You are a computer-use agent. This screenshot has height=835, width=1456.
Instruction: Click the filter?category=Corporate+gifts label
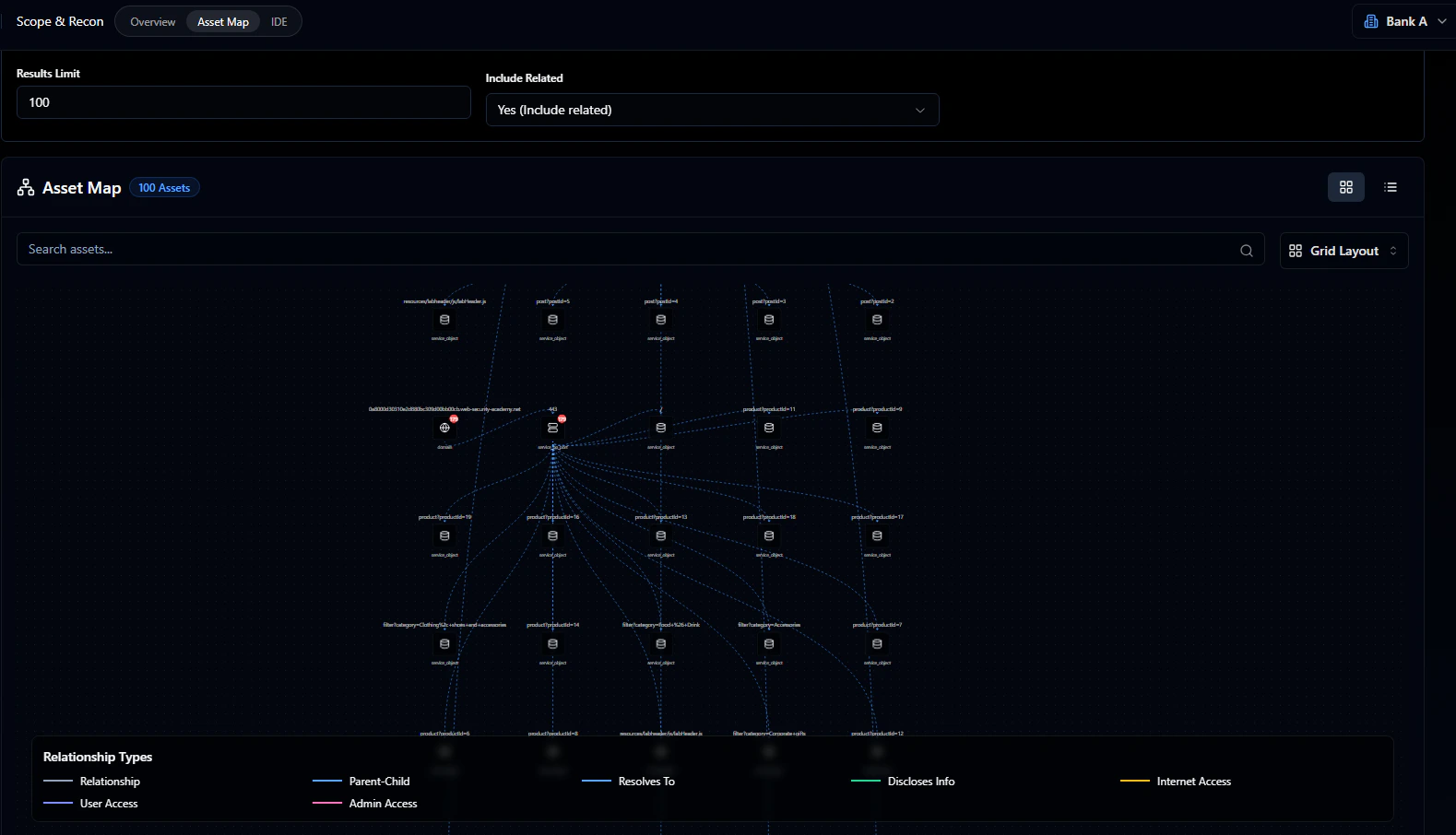[769, 734]
